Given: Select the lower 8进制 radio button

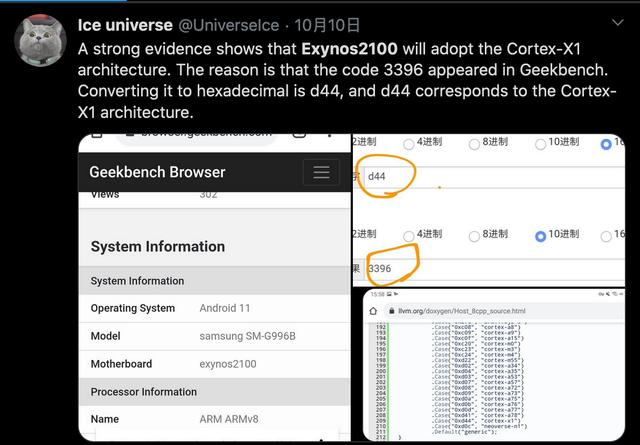Looking at the screenshot, I should click(474, 236).
